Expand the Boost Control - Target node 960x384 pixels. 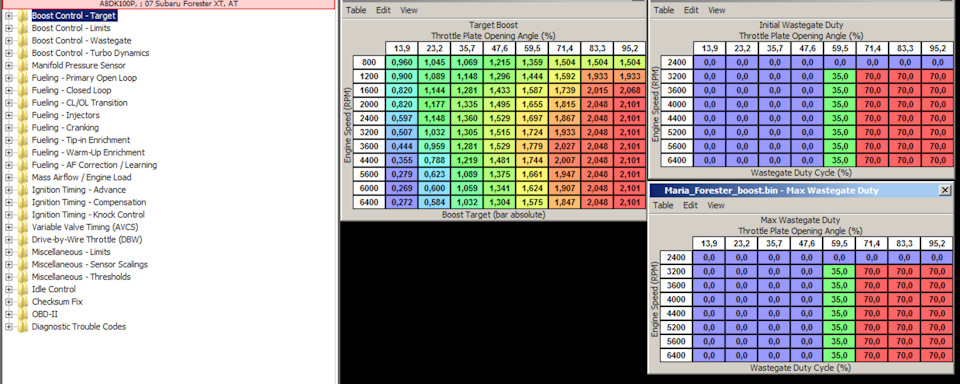click(9, 16)
